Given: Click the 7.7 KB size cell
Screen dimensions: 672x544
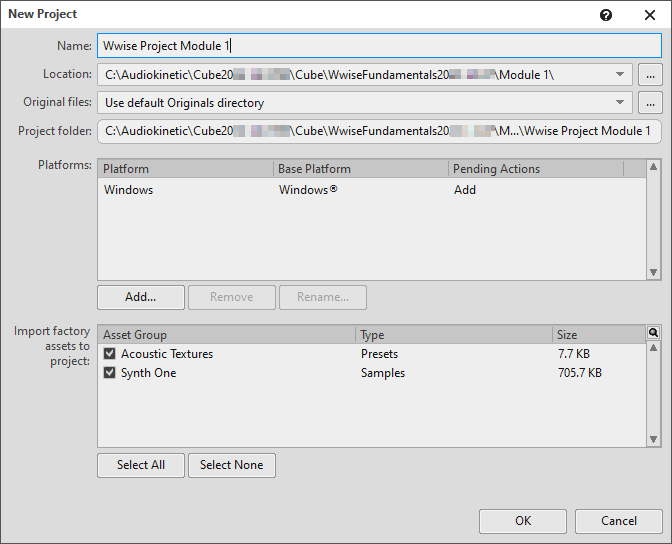Looking at the screenshot, I should point(573,354).
